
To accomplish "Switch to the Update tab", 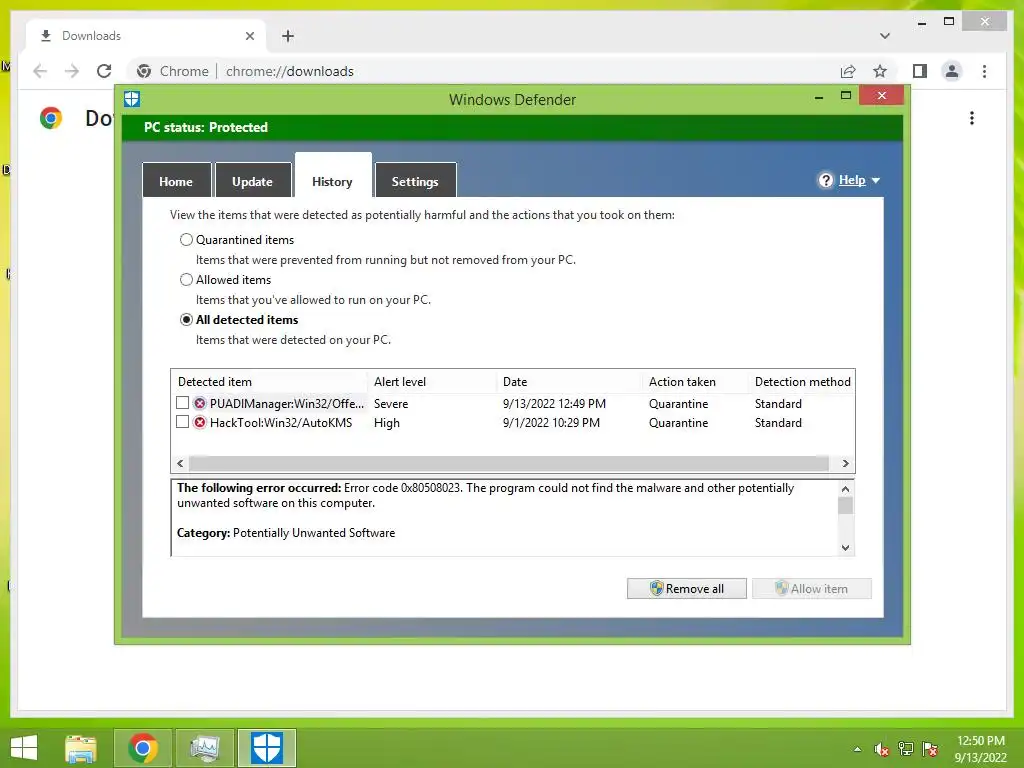I will (252, 181).
